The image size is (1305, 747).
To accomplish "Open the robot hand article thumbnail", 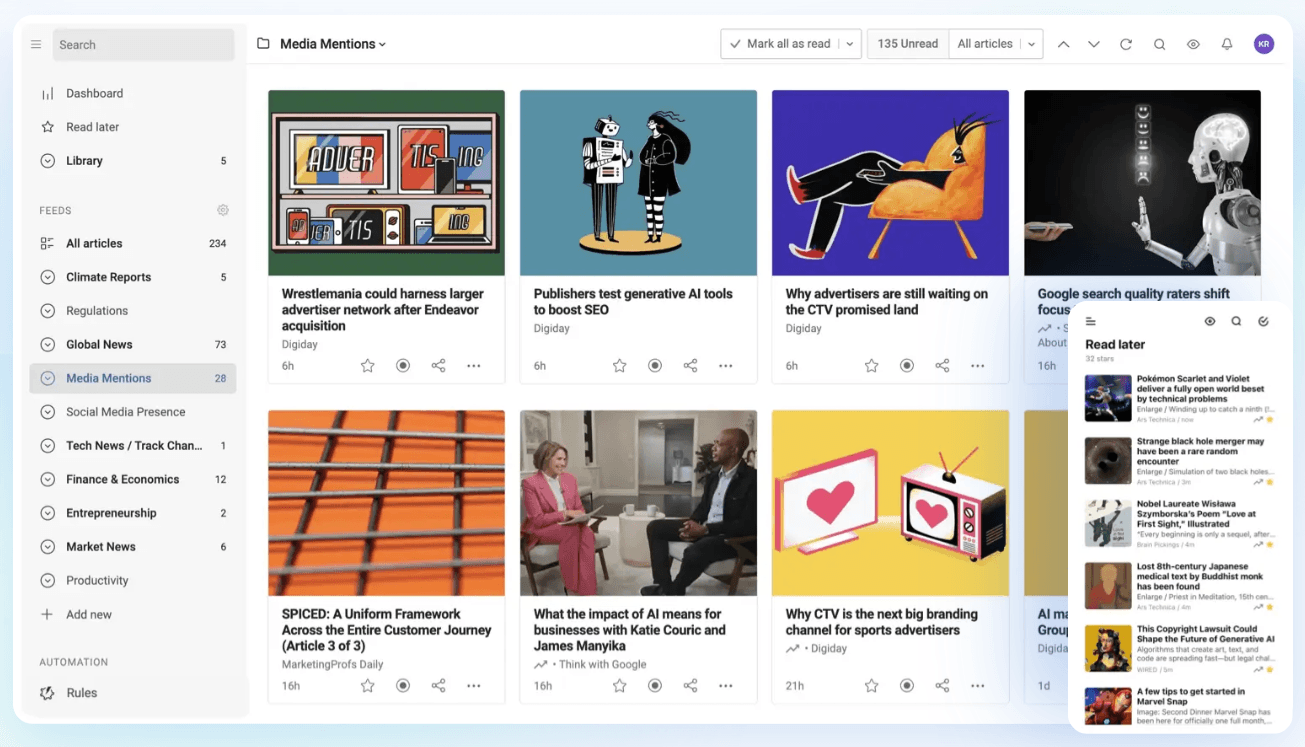I will [x=1142, y=183].
